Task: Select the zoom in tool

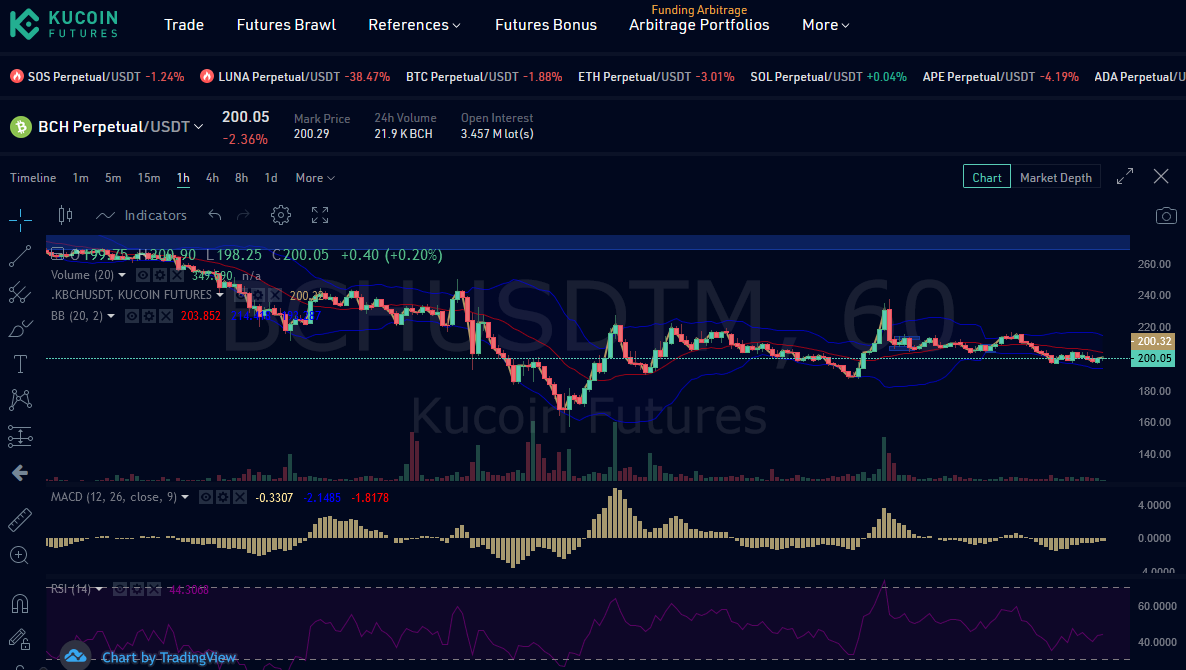Action: [20, 556]
